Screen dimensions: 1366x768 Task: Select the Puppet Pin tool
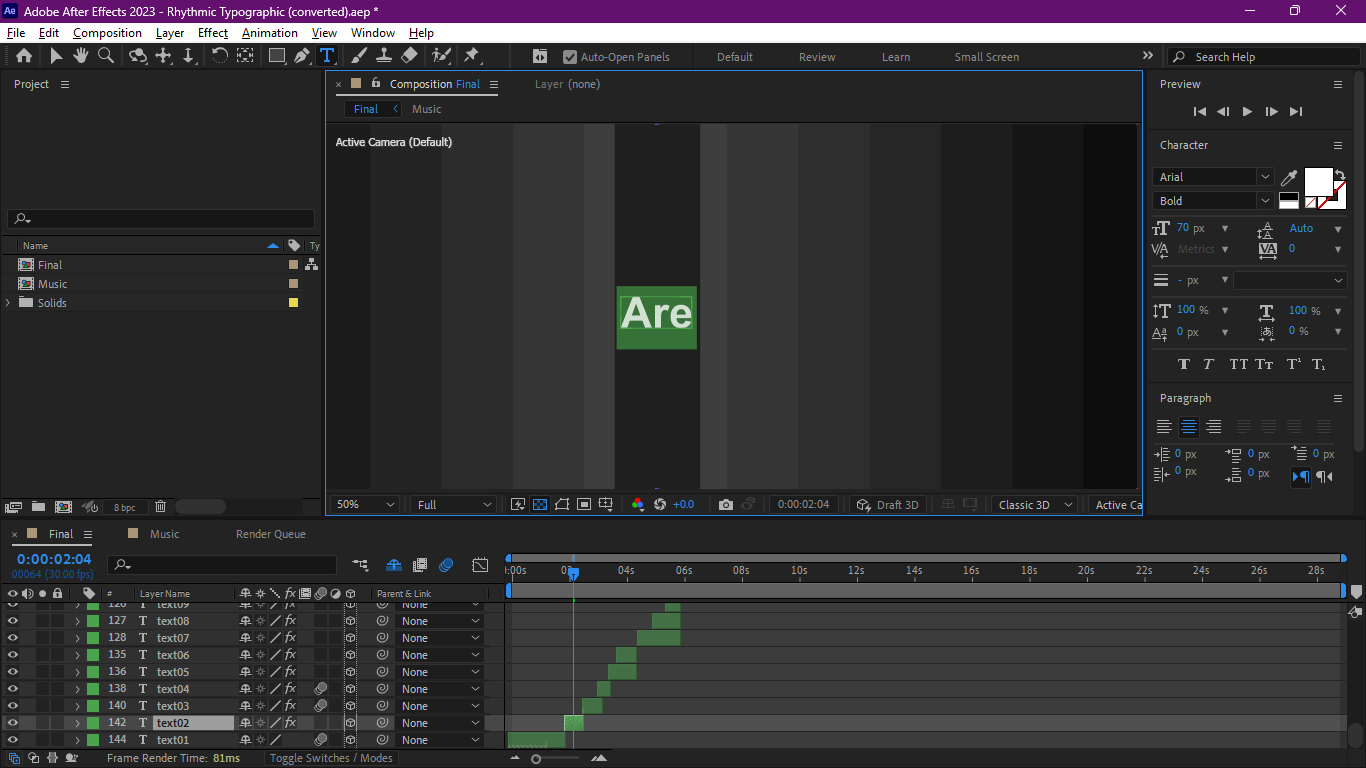pyautogui.click(x=472, y=56)
